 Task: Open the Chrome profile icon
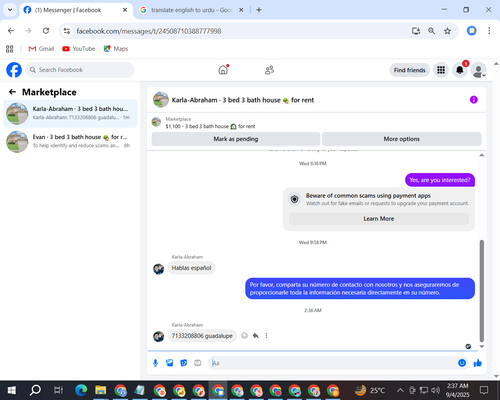(471, 31)
